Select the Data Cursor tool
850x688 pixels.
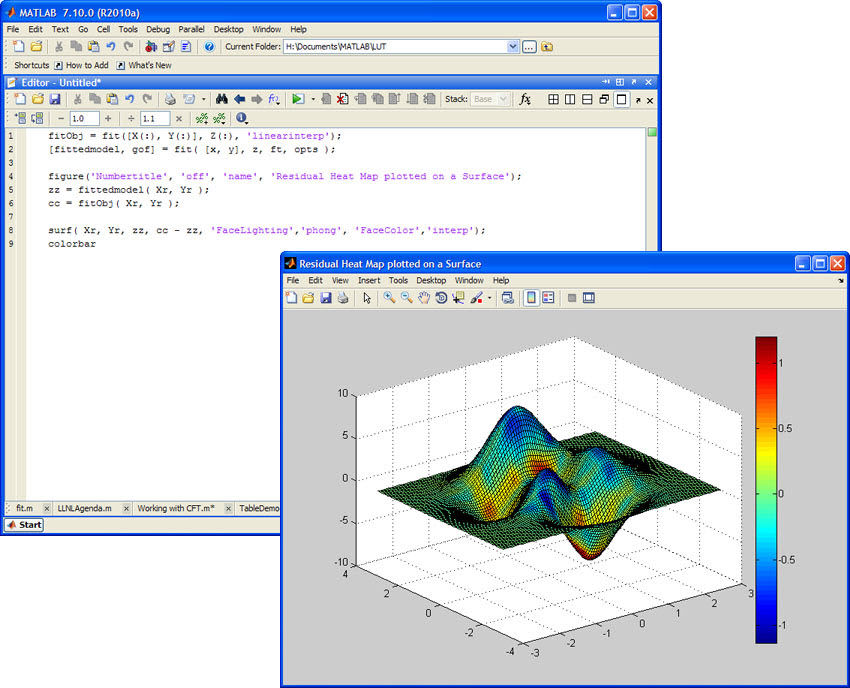pyautogui.click(x=459, y=298)
